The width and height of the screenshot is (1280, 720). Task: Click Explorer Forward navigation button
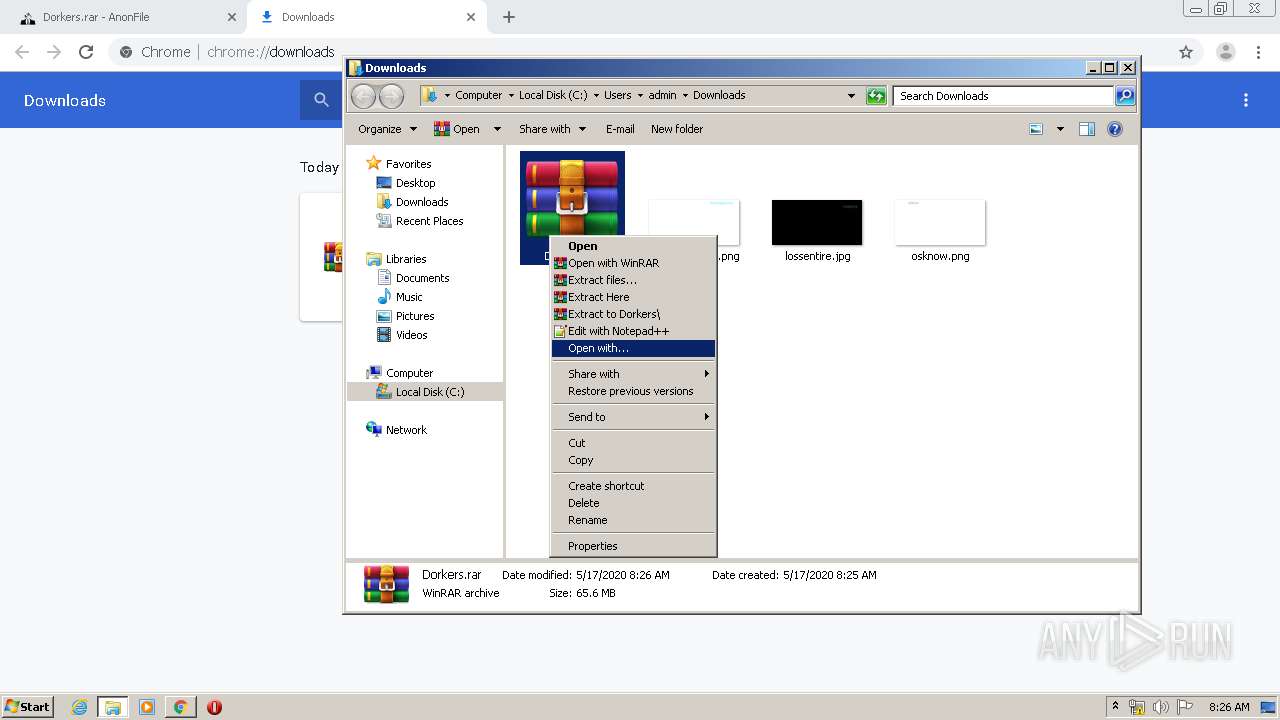click(391, 96)
